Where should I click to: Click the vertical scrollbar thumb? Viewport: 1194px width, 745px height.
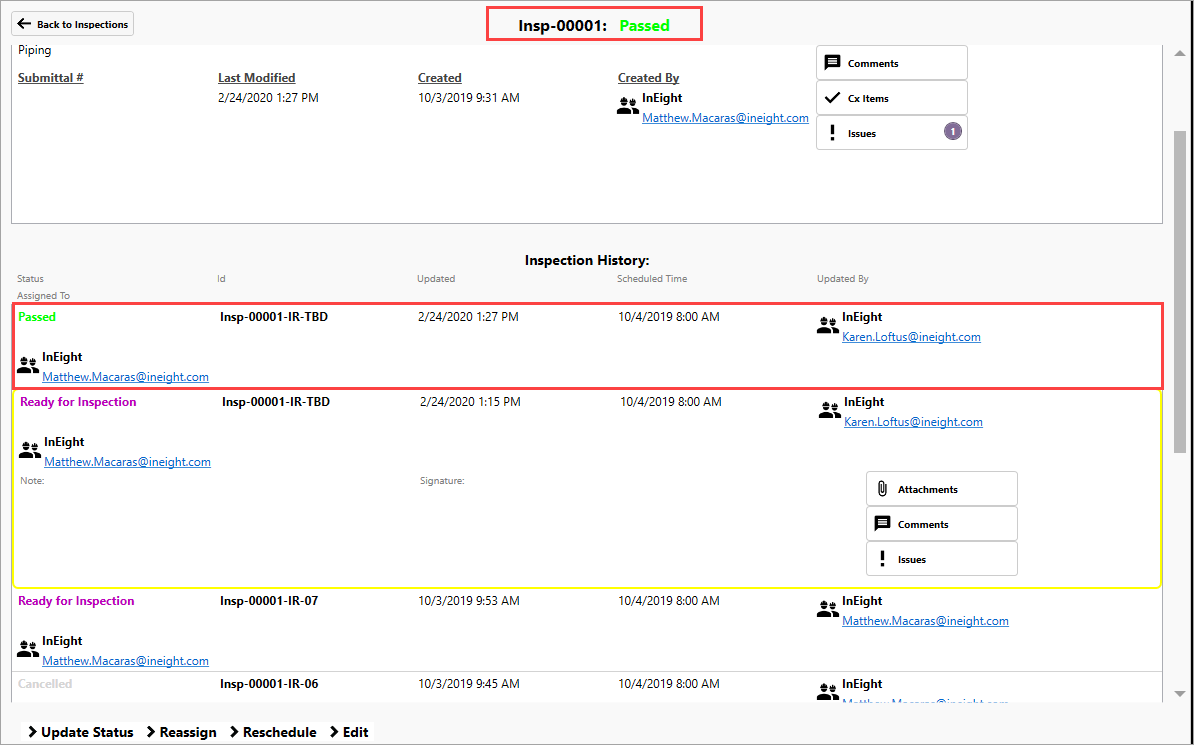tap(1180, 290)
